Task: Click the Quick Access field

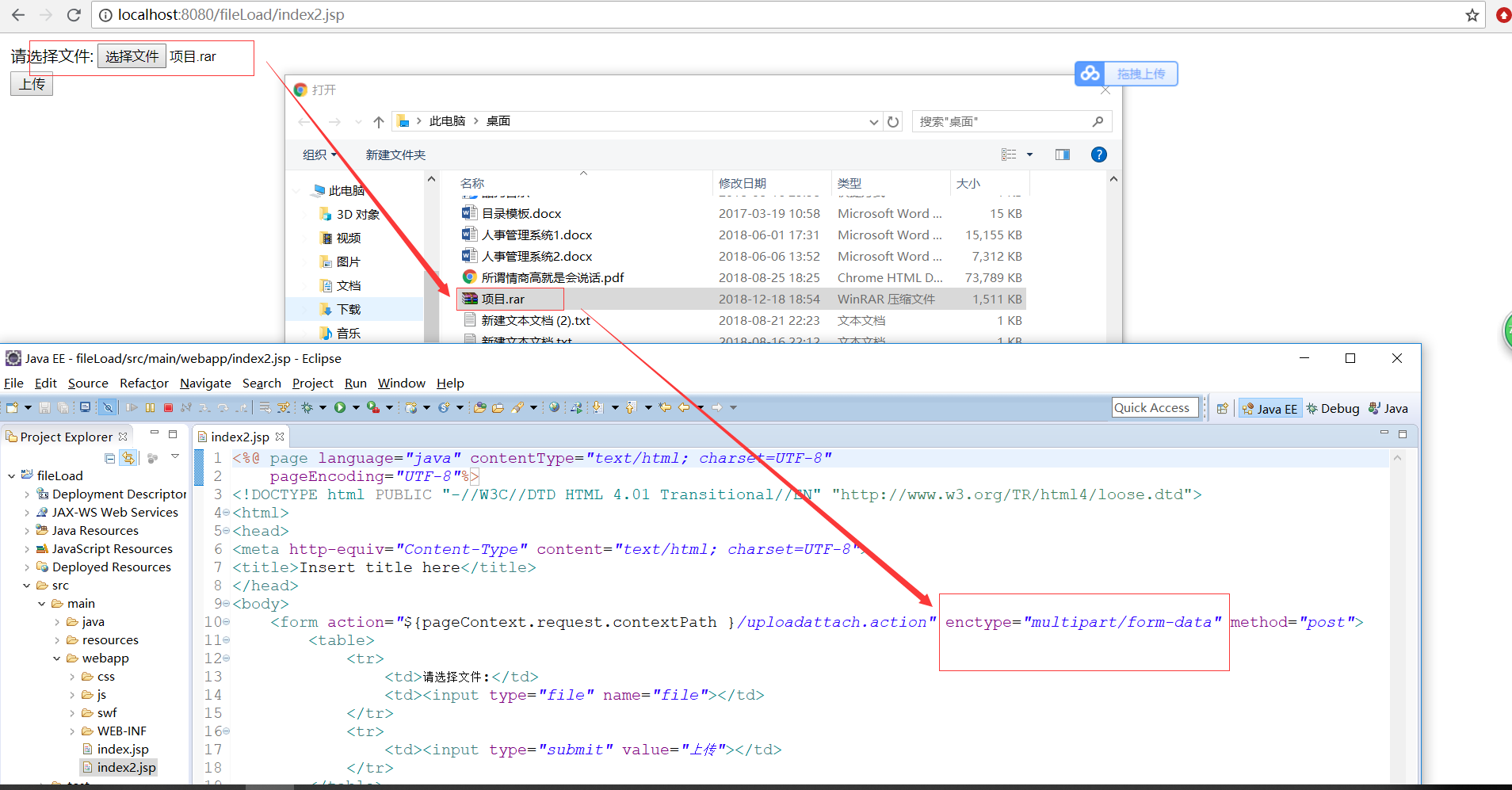Action: click(x=1155, y=407)
